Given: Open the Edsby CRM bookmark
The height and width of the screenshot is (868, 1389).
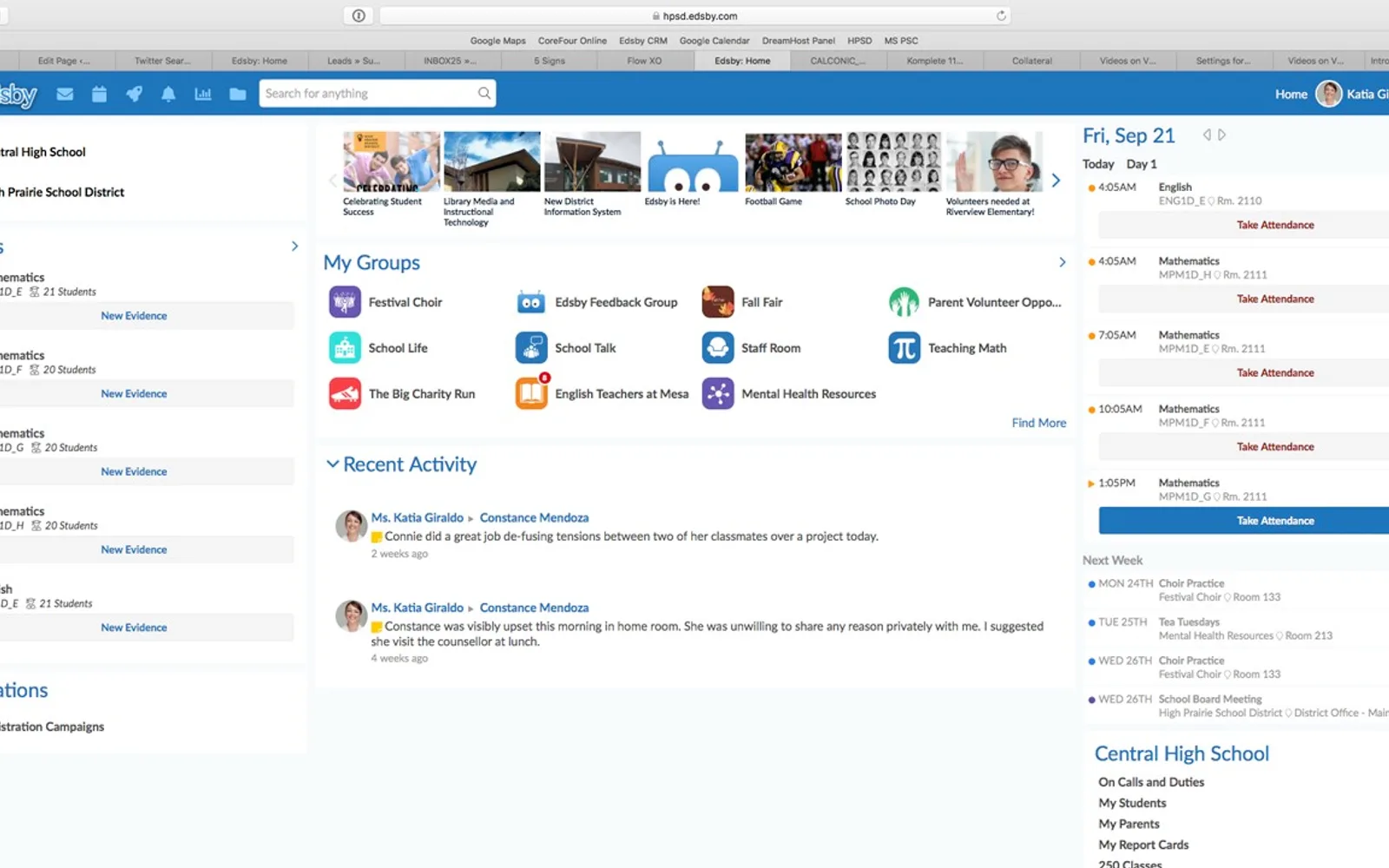Looking at the screenshot, I should (643, 41).
